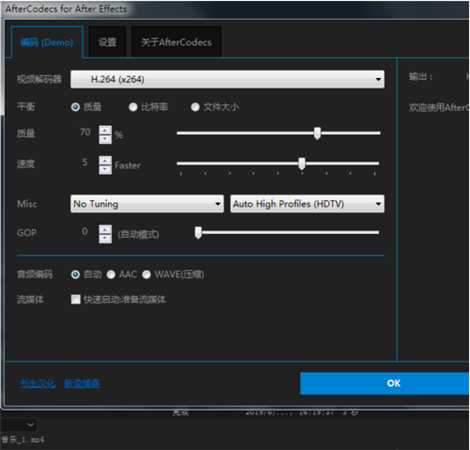Click the quality slider handle

317,133
